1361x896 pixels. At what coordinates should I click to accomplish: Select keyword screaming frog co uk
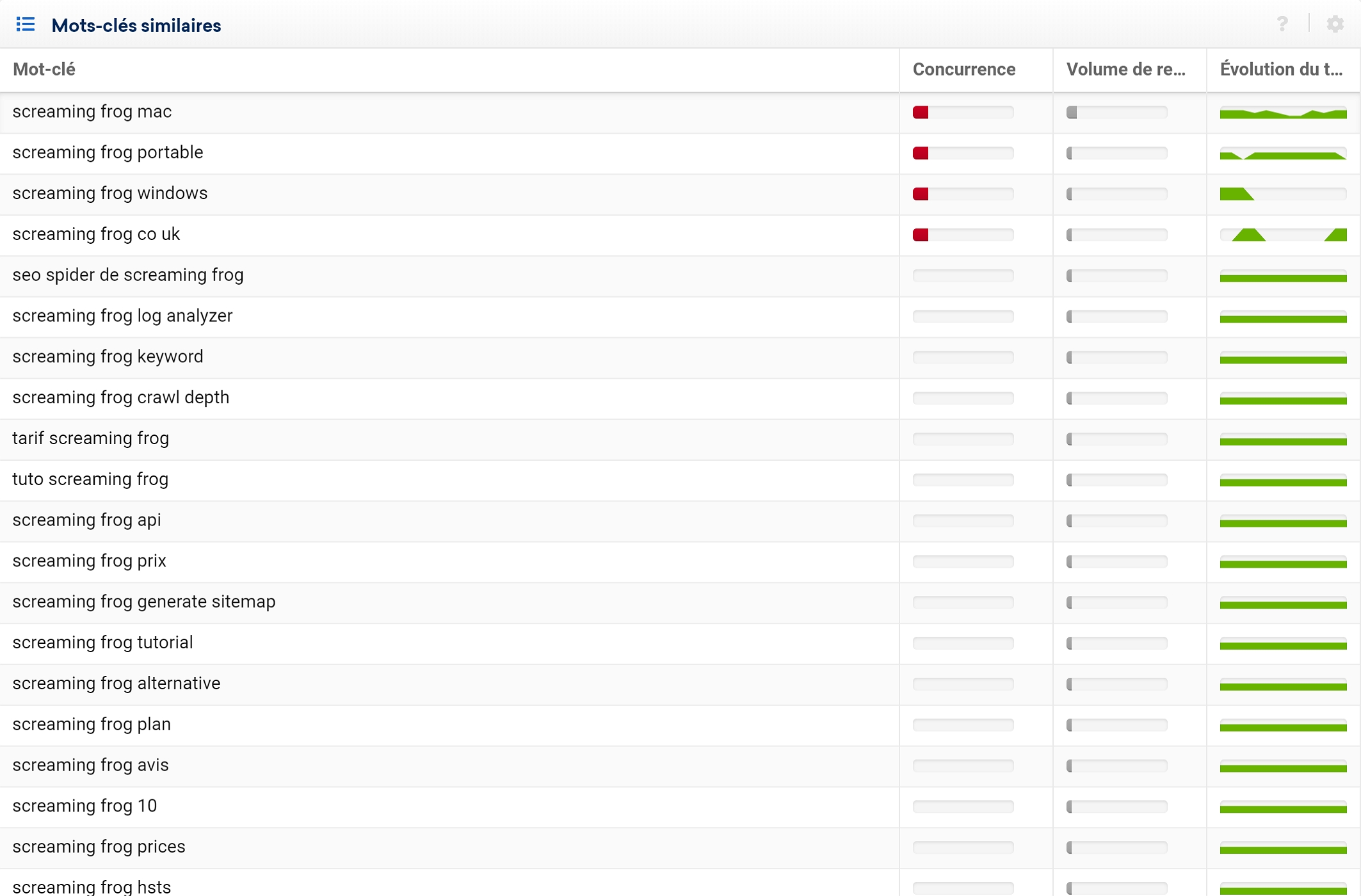96,234
